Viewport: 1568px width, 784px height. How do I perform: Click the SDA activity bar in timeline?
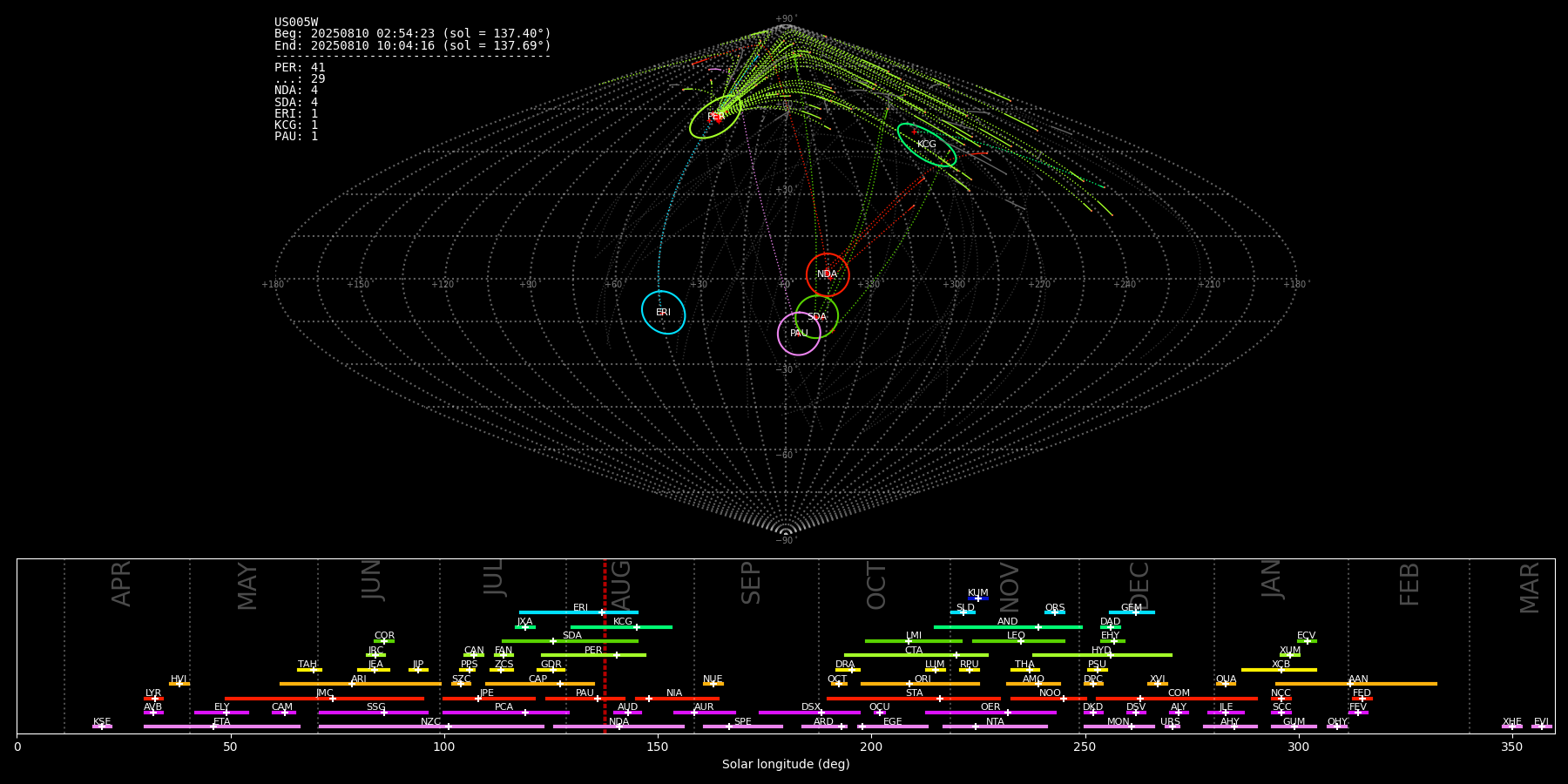pyautogui.click(x=570, y=641)
